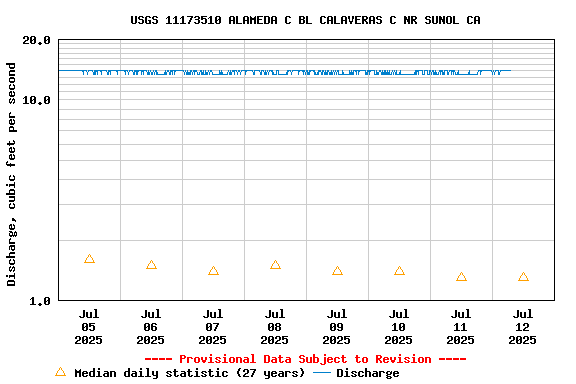Select the Jul 10 2025 date label
The image size is (576, 384).
coord(399,327)
